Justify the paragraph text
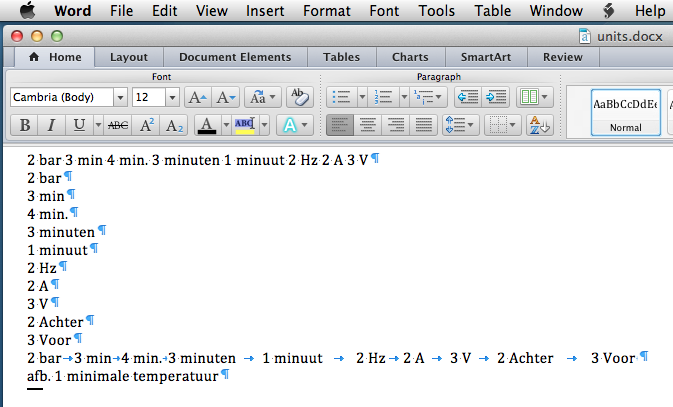Image resolution: width=673 pixels, height=407 pixels. [x=423, y=125]
